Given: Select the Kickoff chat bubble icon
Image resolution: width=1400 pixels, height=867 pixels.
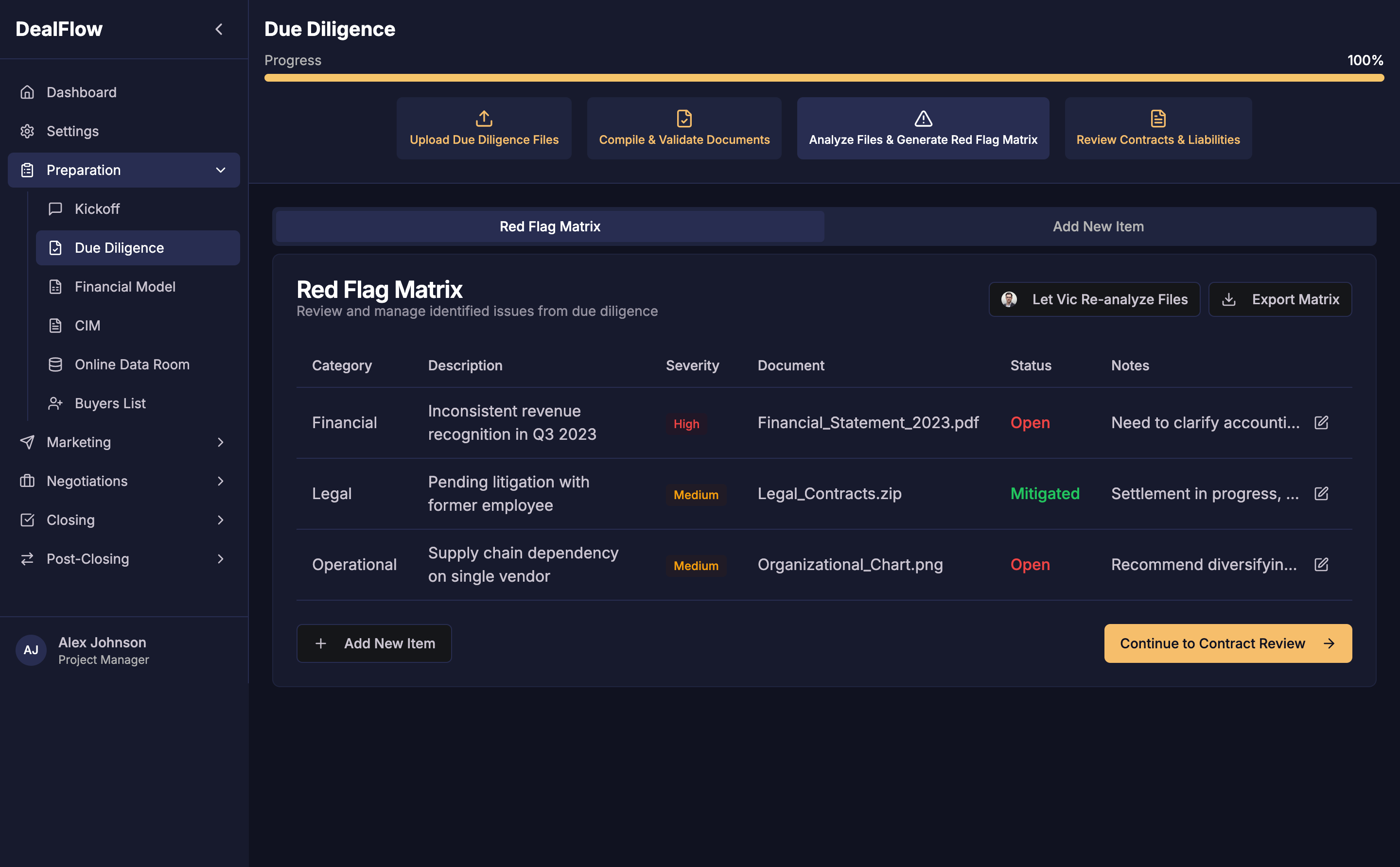Looking at the screenshot, I should pyautogui.click(x=55, y=208).
